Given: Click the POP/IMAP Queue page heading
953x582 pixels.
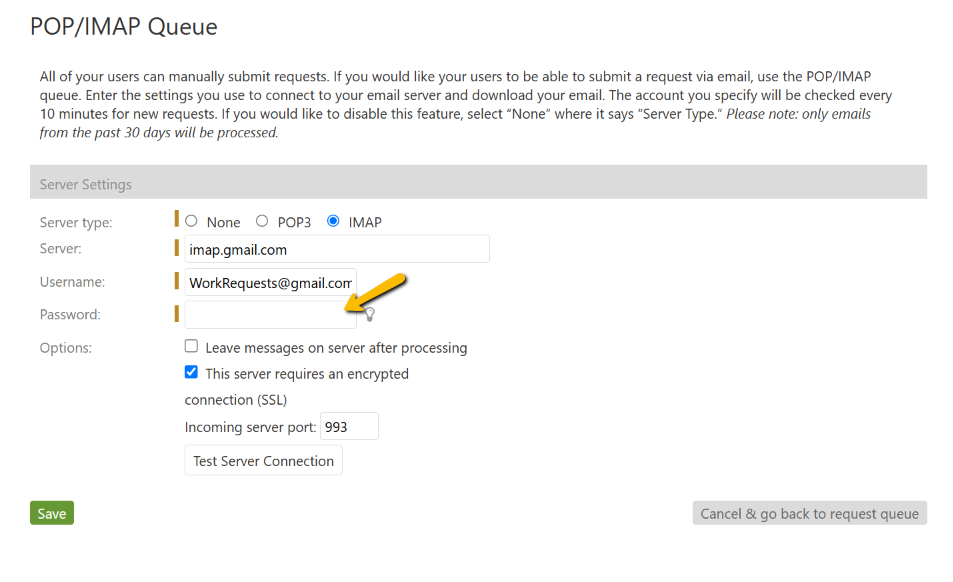Looking at the screenshot, I should [124, 27].
